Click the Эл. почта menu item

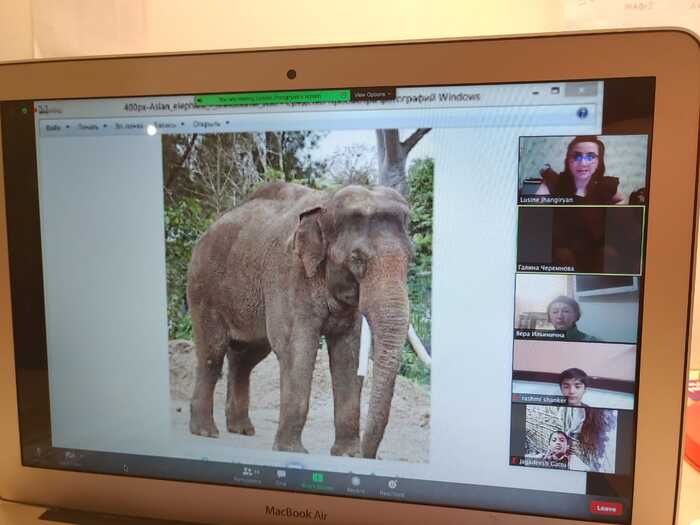129,126
